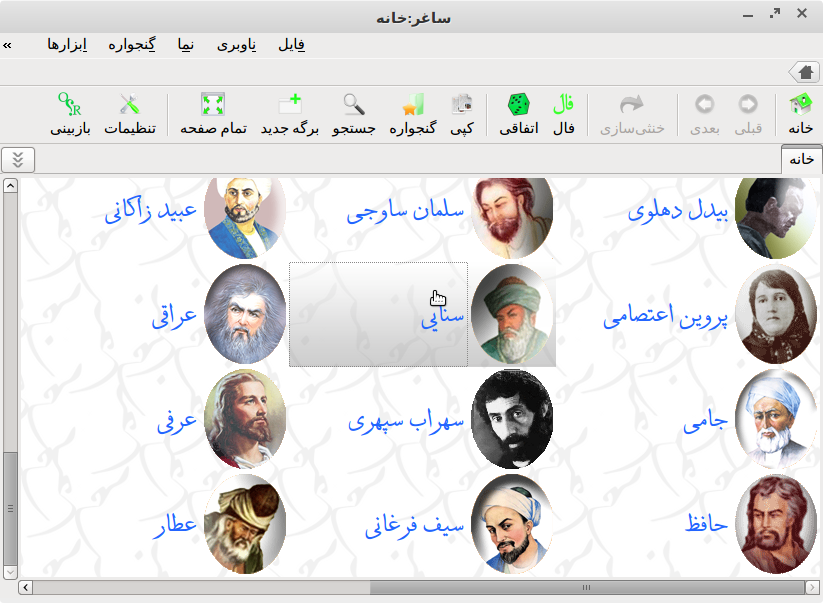Viewport: 823px width, 603px height.
Task: Open the سهراب سپهری poet link
Action: coord(406,421)
